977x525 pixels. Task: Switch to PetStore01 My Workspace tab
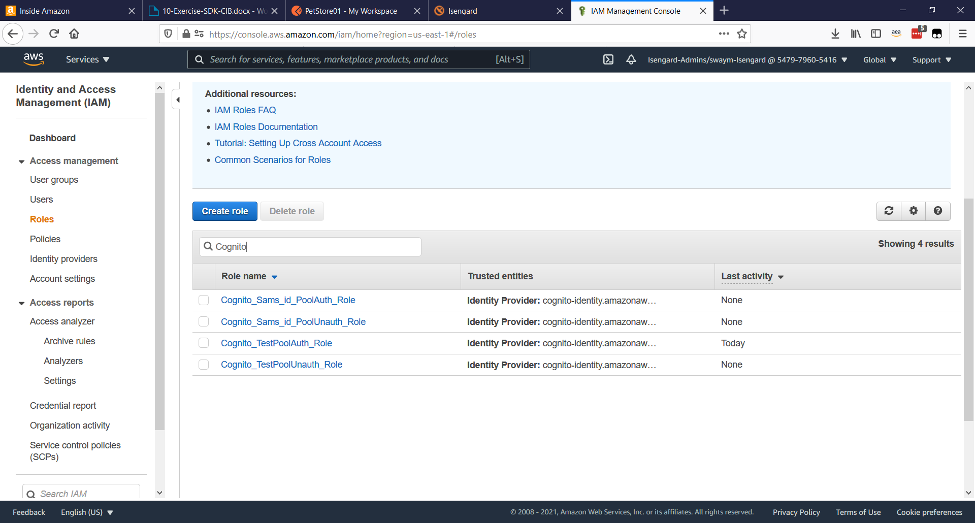(x=356, y=11)
